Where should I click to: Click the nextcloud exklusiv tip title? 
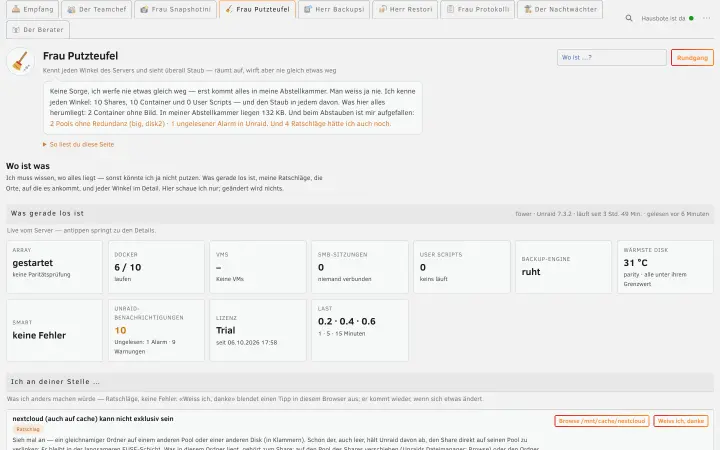click(x=93, y=419)
